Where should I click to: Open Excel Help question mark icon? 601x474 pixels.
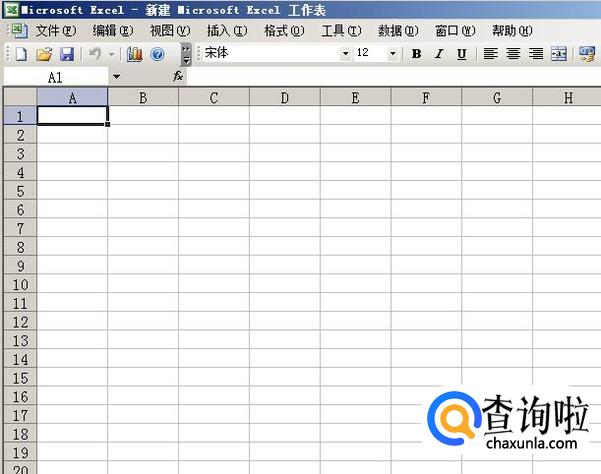(157, 54)
